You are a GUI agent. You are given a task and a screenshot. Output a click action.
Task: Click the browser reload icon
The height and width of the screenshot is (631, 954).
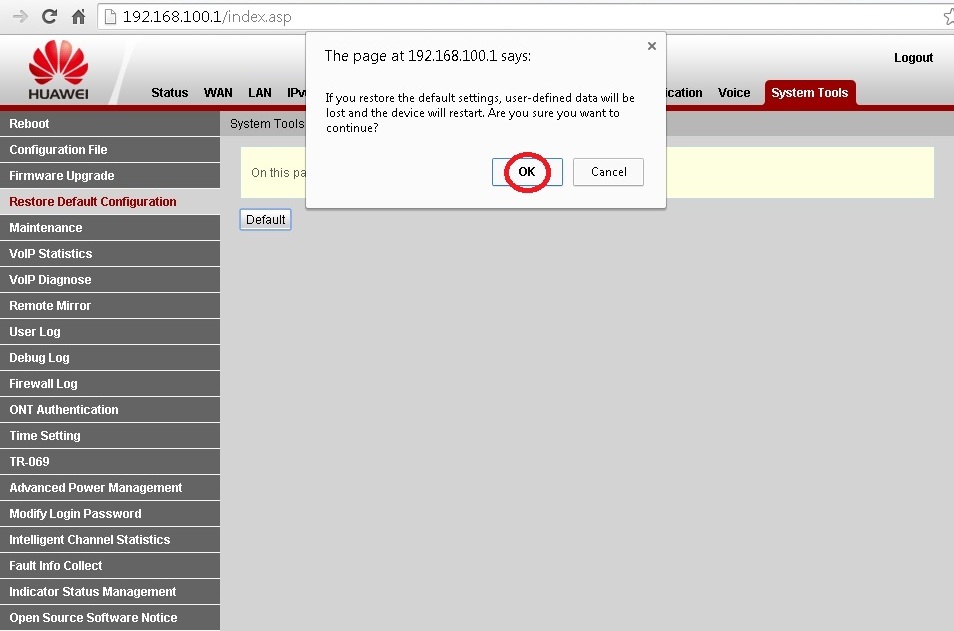(48, 17)
